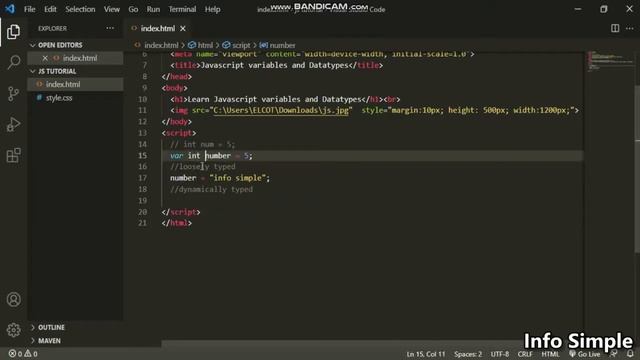Click the feedback icon in status bar

click(x=613, y=354)
